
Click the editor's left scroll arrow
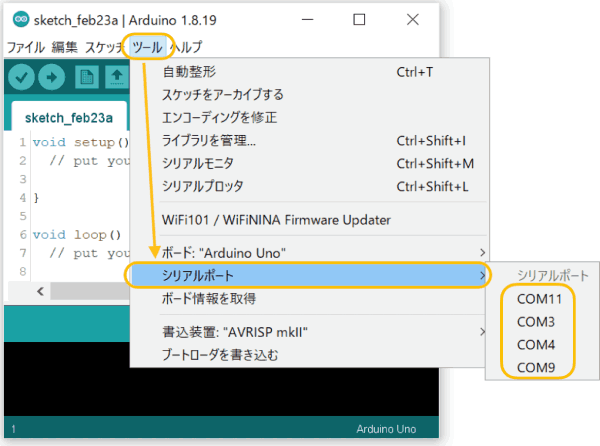[41, 291]
